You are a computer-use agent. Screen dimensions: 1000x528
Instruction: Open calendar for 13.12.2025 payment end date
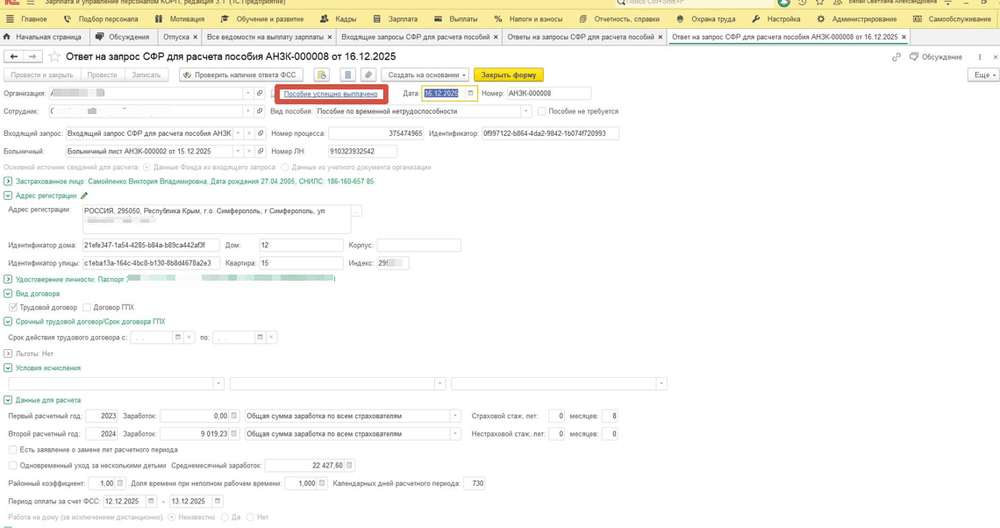tap(217, 501)
